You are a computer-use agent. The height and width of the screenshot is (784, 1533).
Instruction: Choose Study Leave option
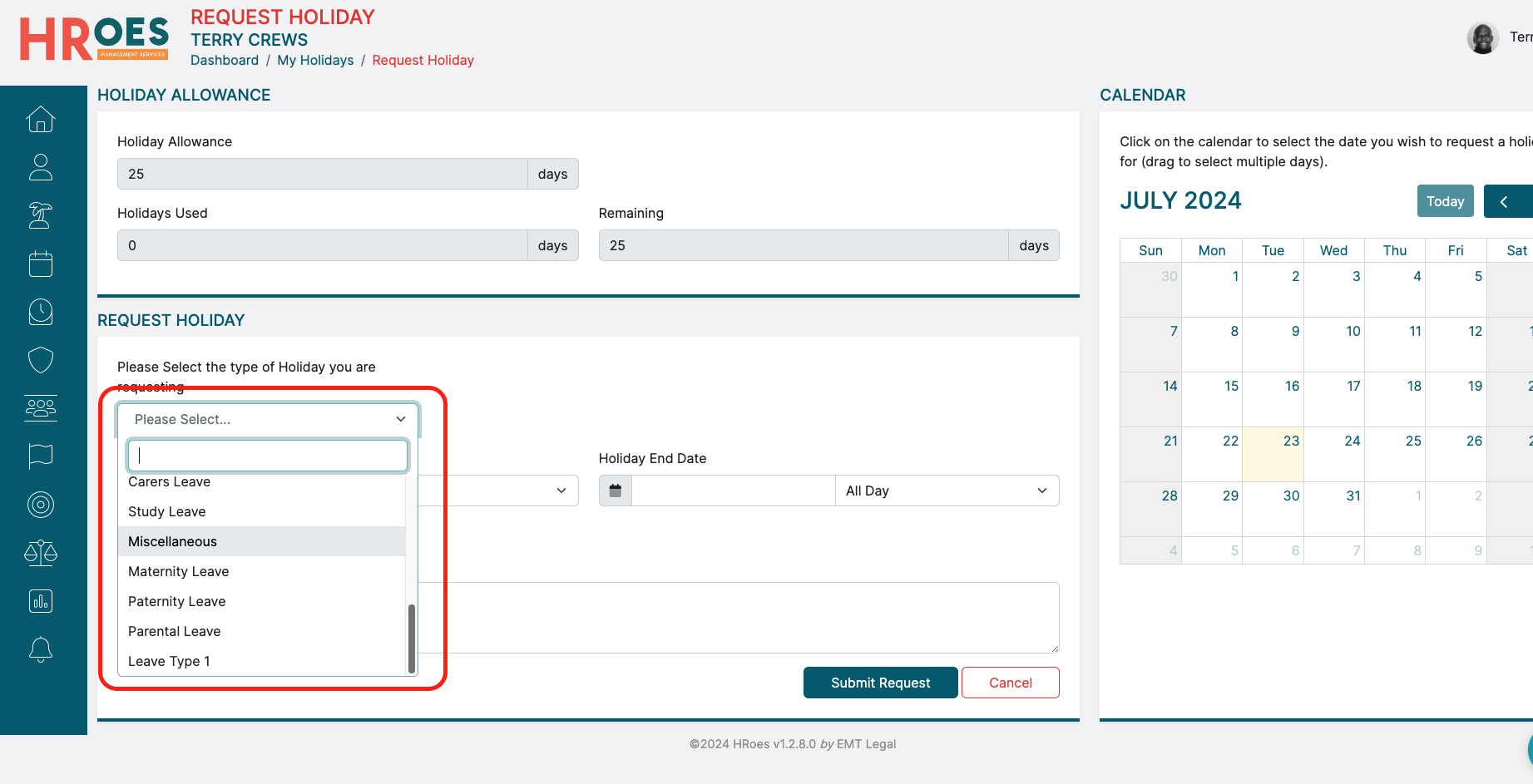pyautogui.click(x=167, y=511)
